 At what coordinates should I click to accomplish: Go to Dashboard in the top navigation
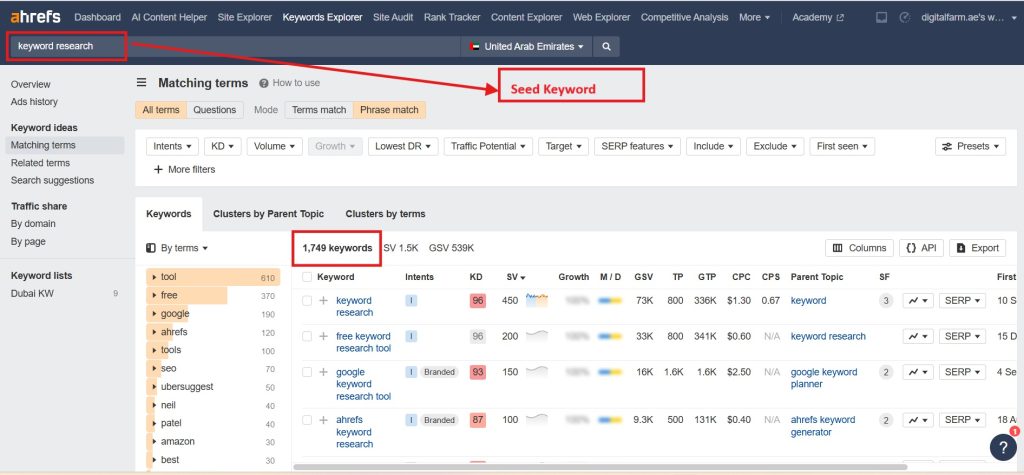coord(97,18)
